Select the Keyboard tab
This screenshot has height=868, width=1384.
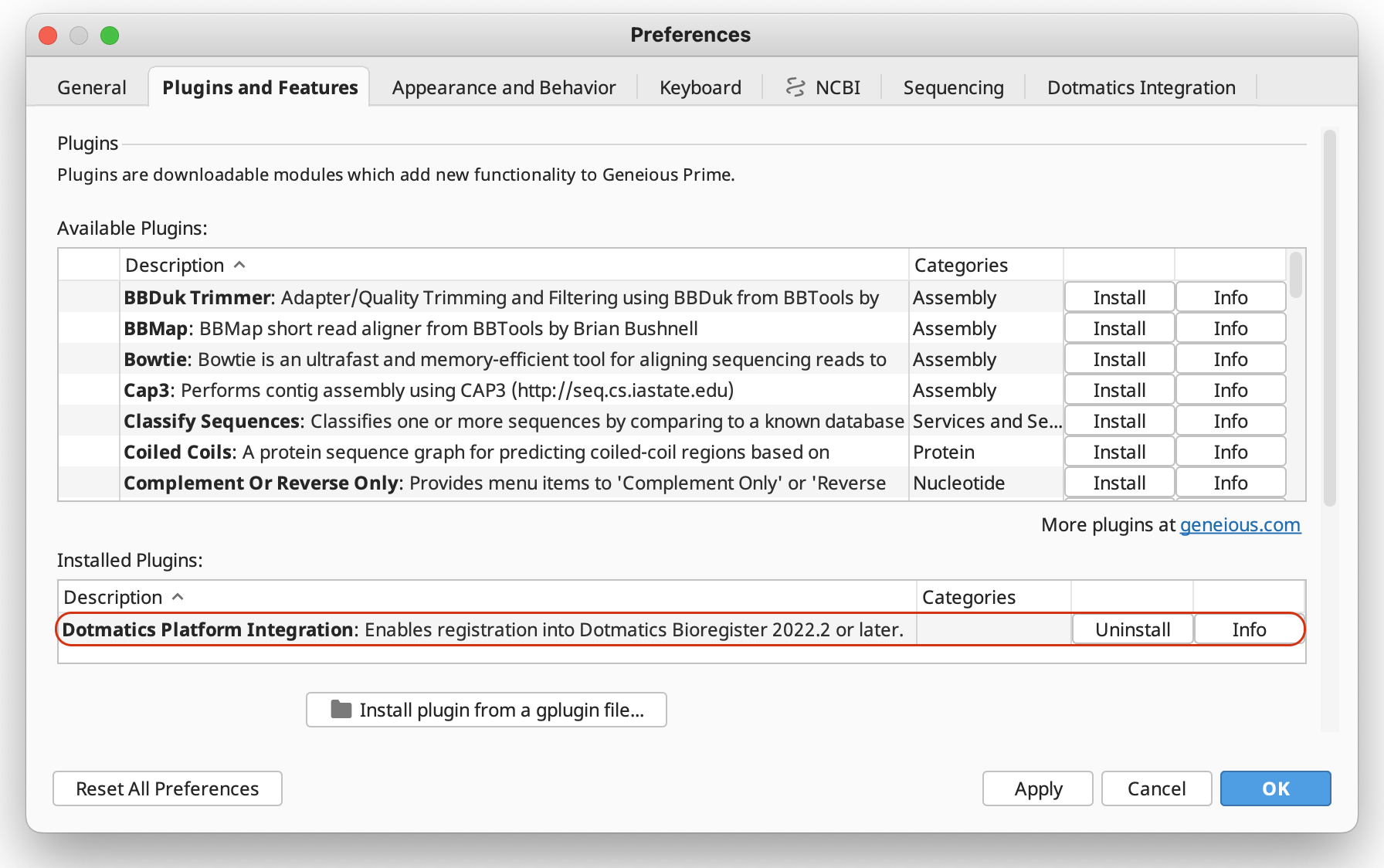tap(698, 87)
